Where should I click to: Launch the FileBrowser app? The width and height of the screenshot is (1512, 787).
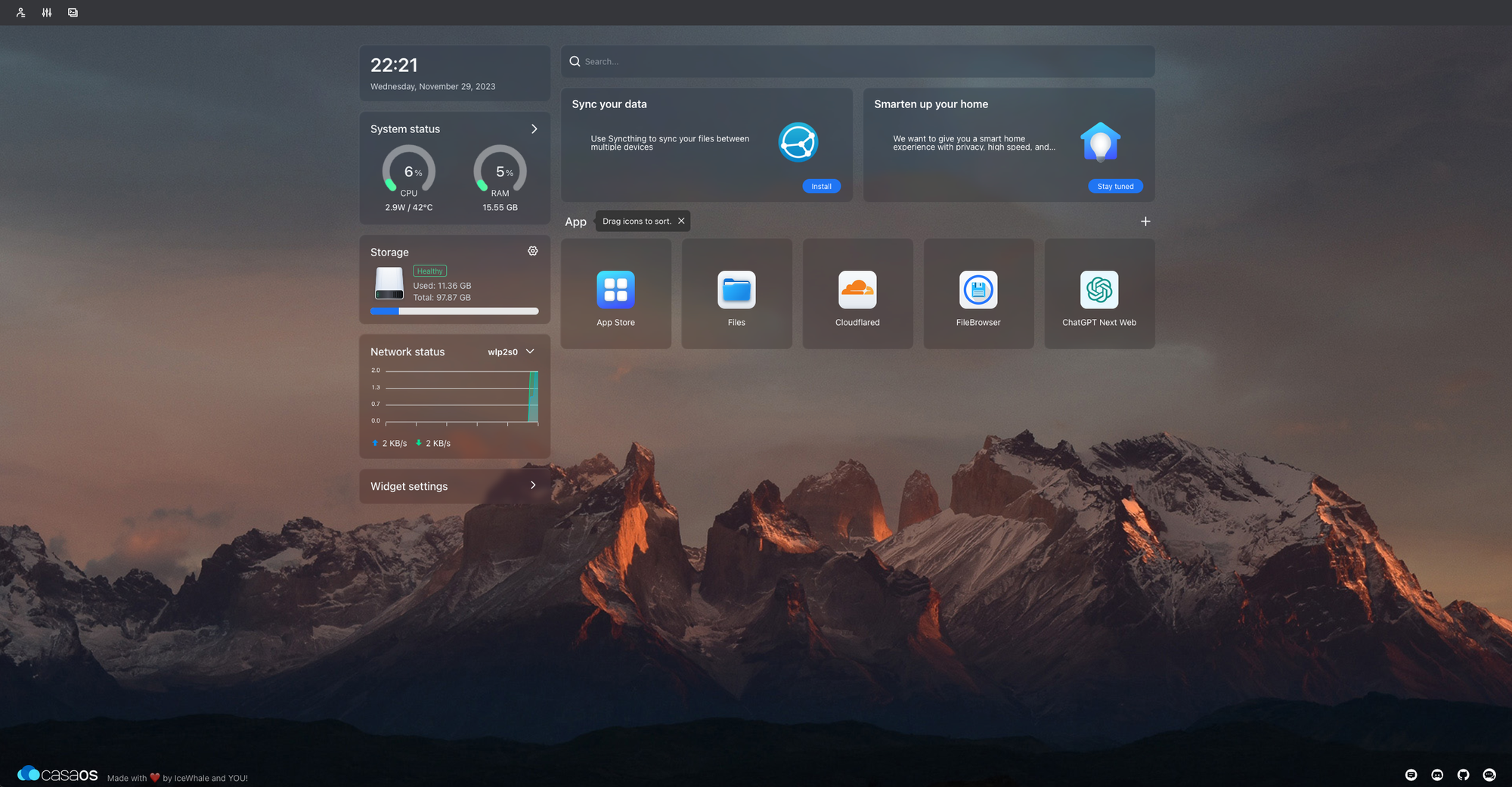click(x=978, y=294)
